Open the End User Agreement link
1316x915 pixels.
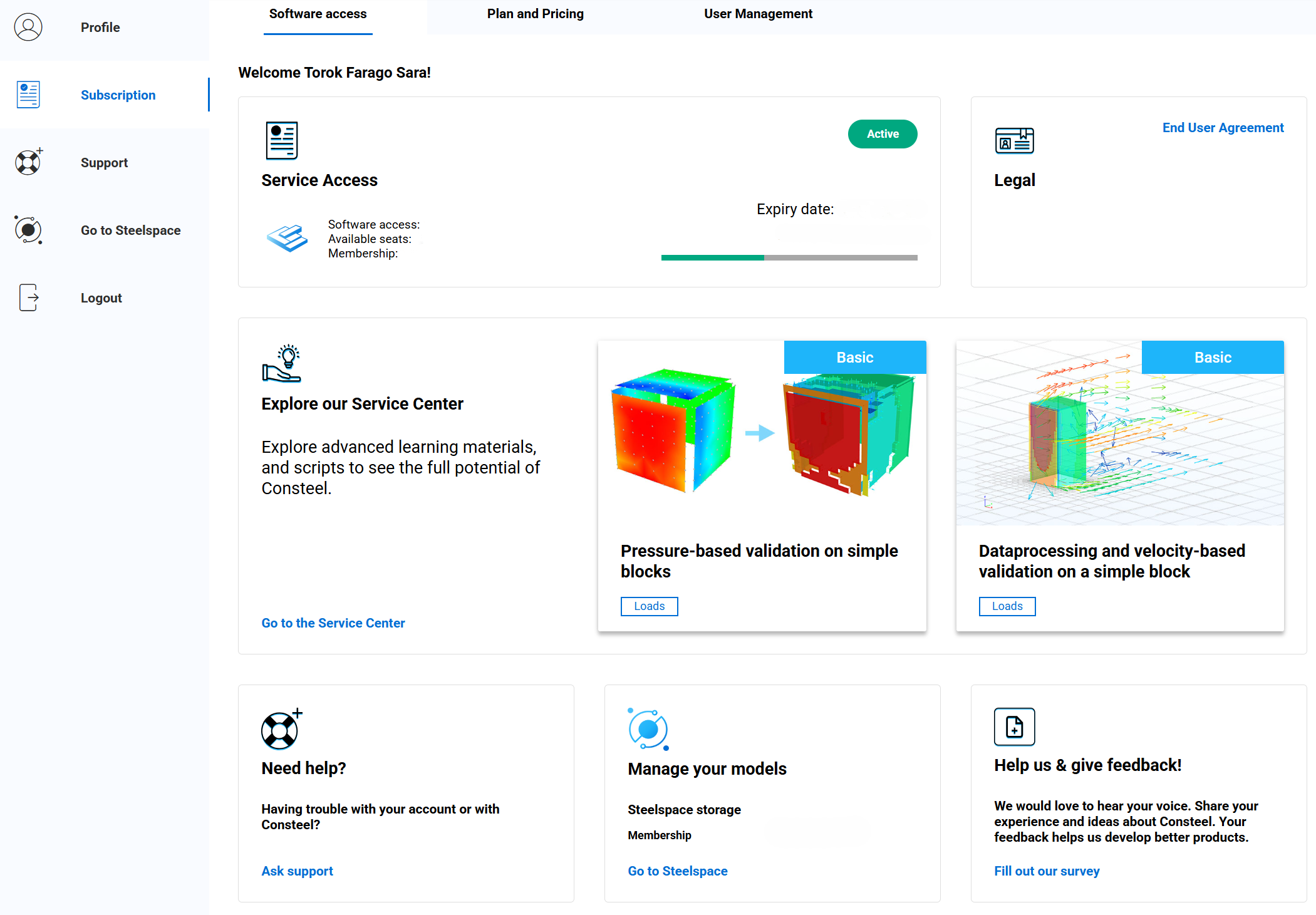[1223, 128]
